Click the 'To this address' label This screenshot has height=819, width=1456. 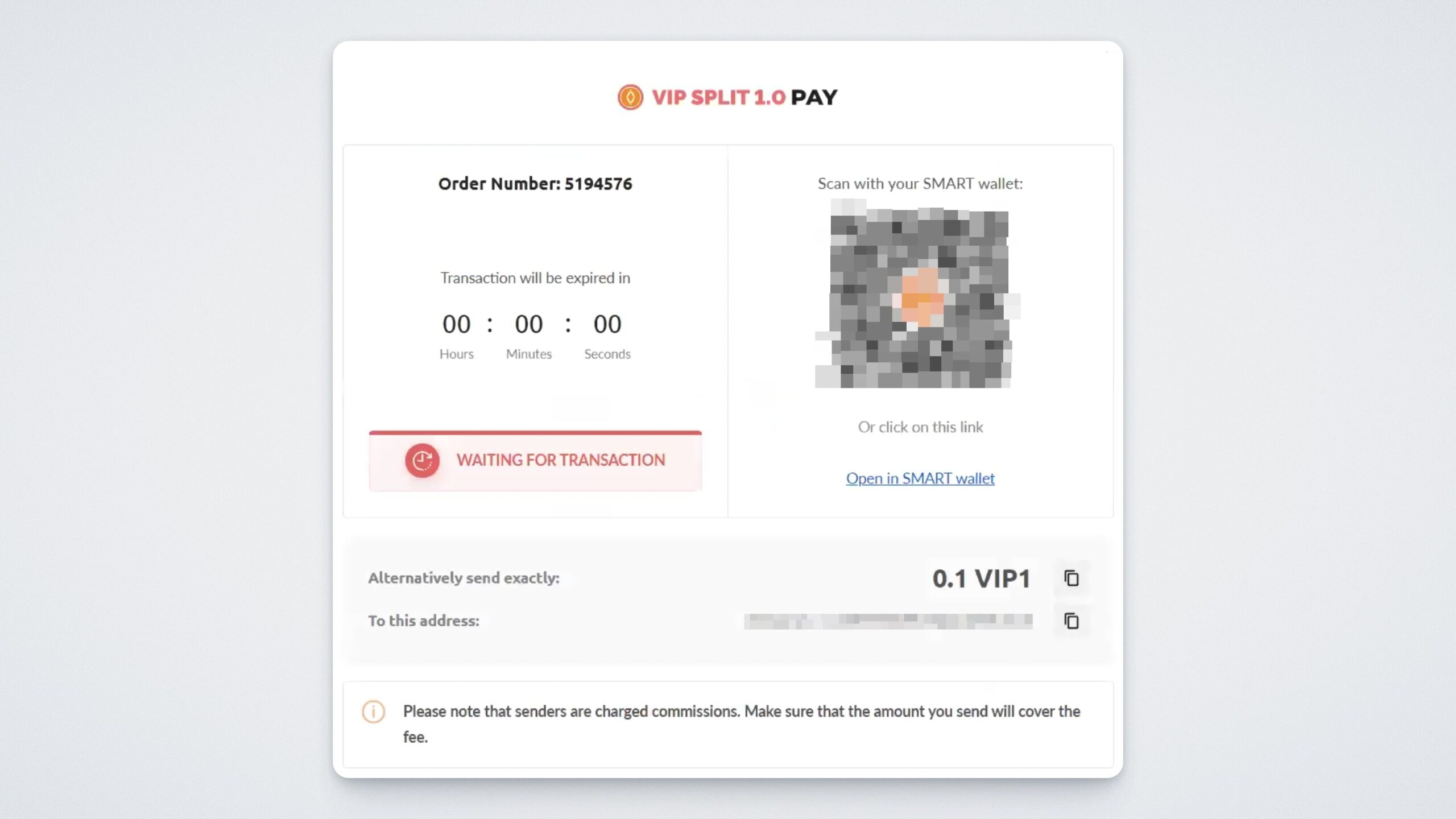tap(424, 621)
